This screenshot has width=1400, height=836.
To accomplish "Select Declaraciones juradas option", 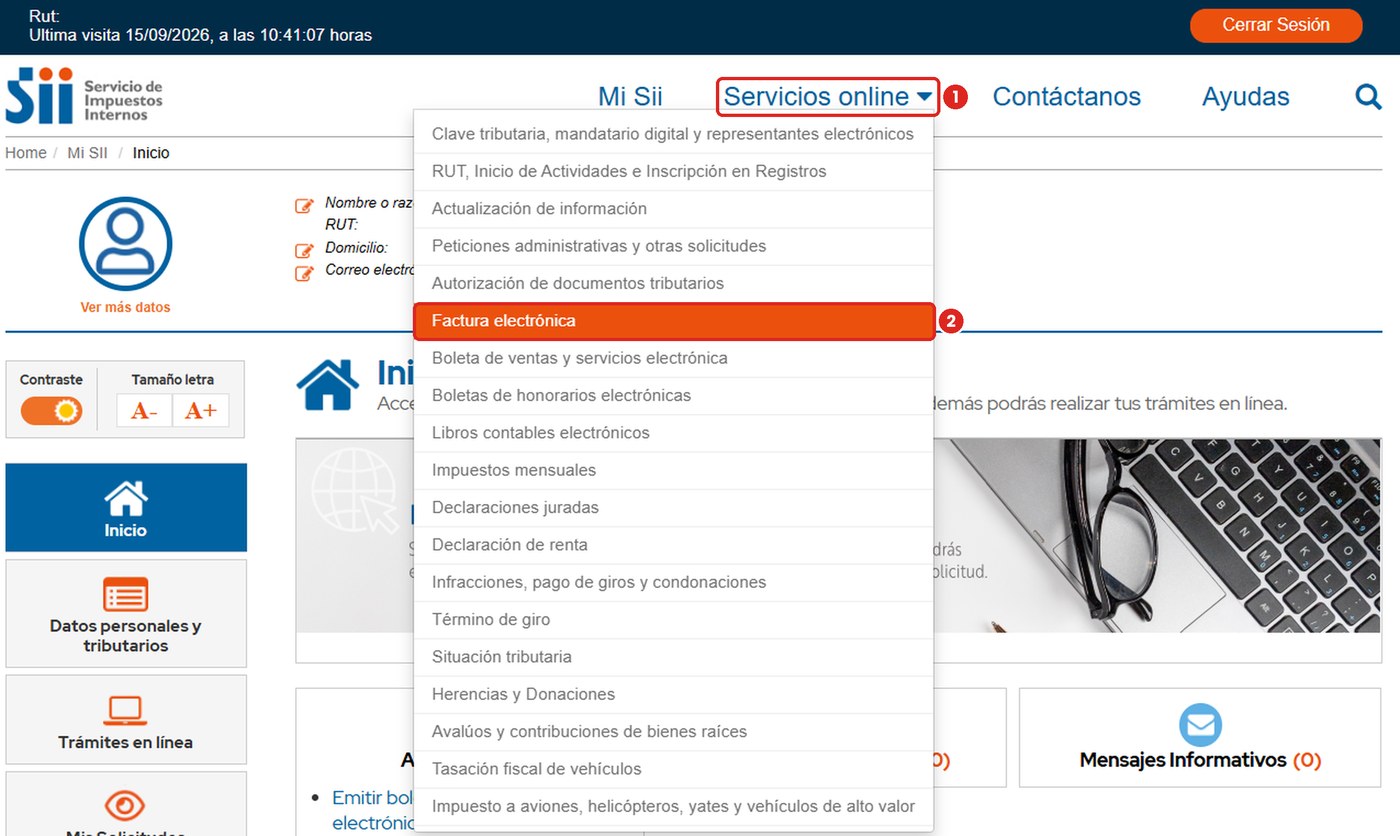I will point(674,508).
